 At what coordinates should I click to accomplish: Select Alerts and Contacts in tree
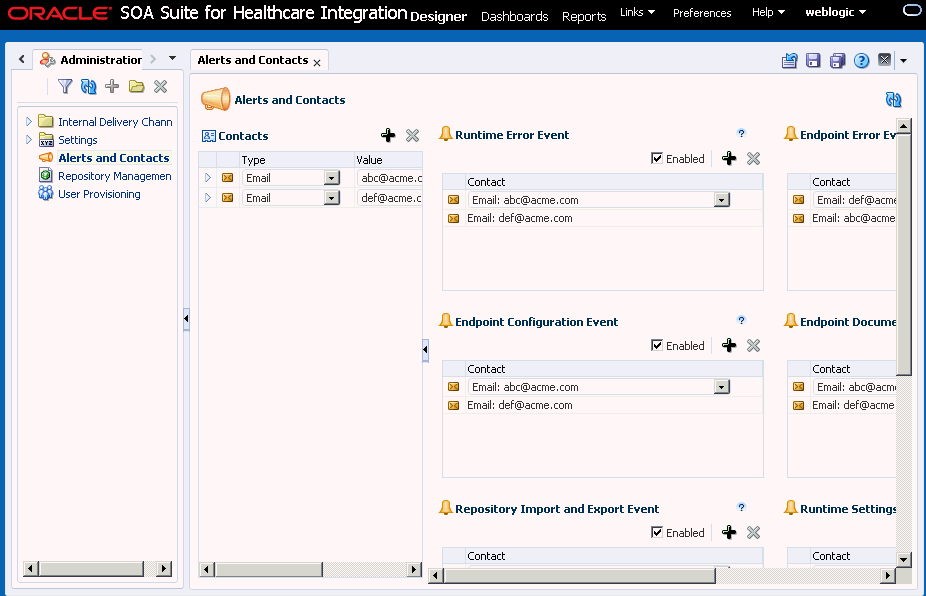(x=113, y=158)
